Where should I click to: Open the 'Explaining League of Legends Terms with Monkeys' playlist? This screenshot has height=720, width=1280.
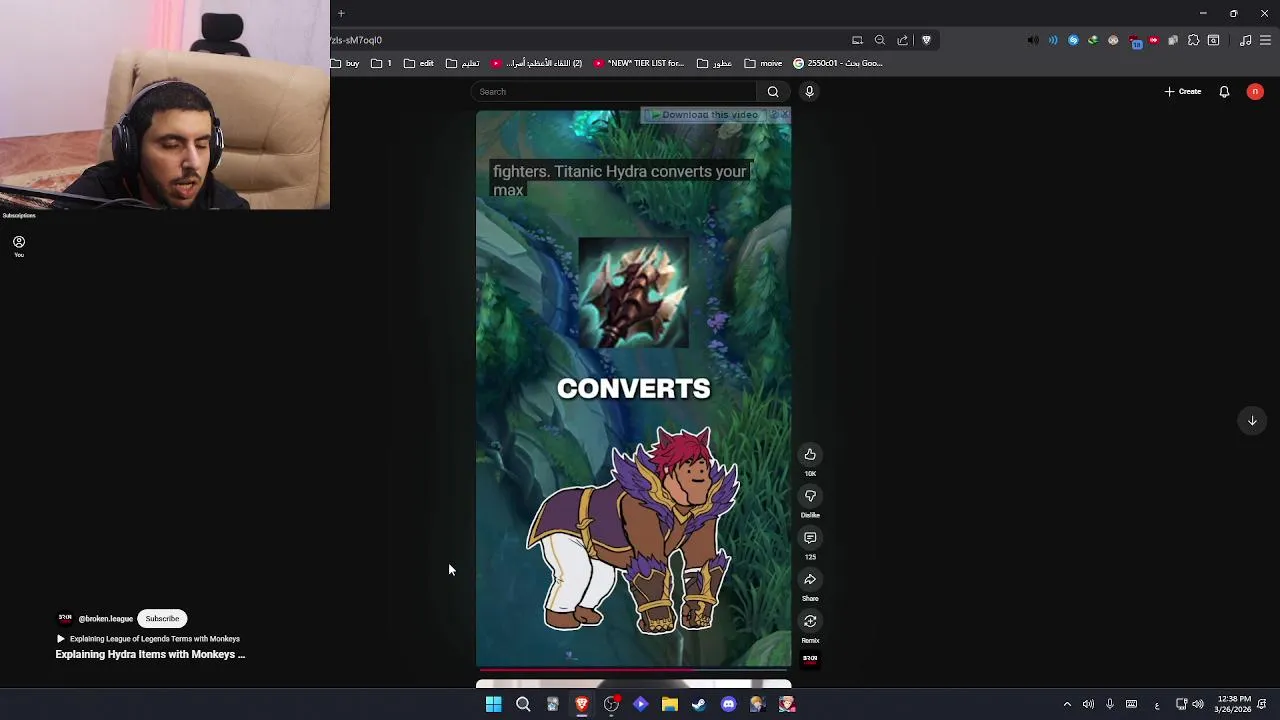click(x=155, y=639)
